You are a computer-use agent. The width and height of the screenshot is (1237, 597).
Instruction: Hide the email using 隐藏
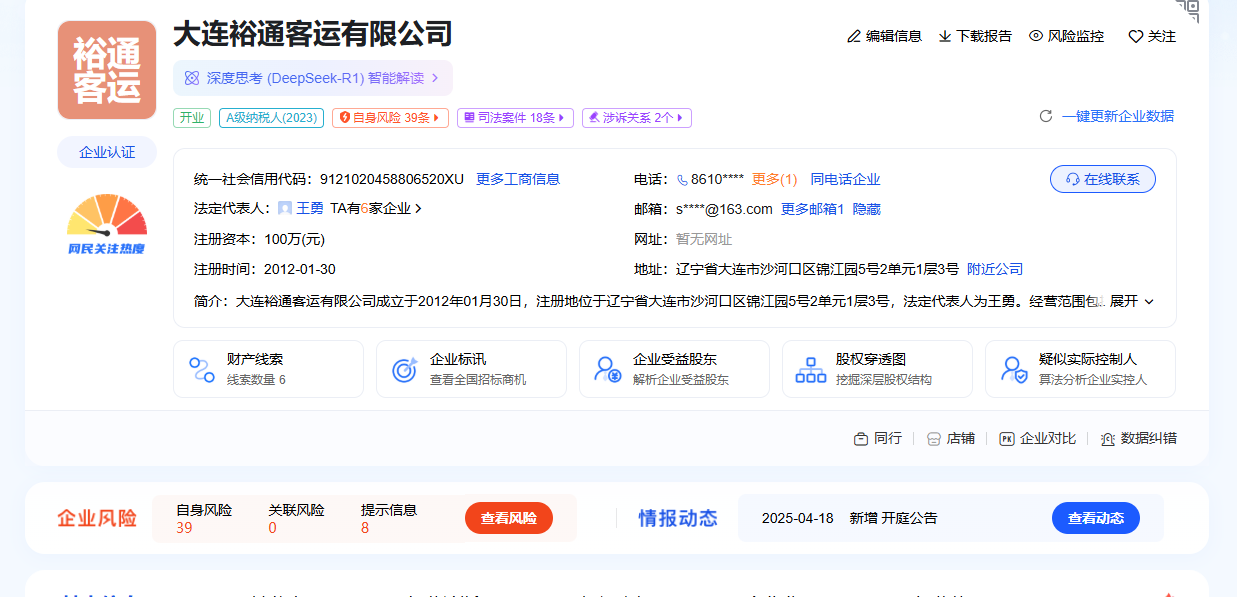click(867, 209)
